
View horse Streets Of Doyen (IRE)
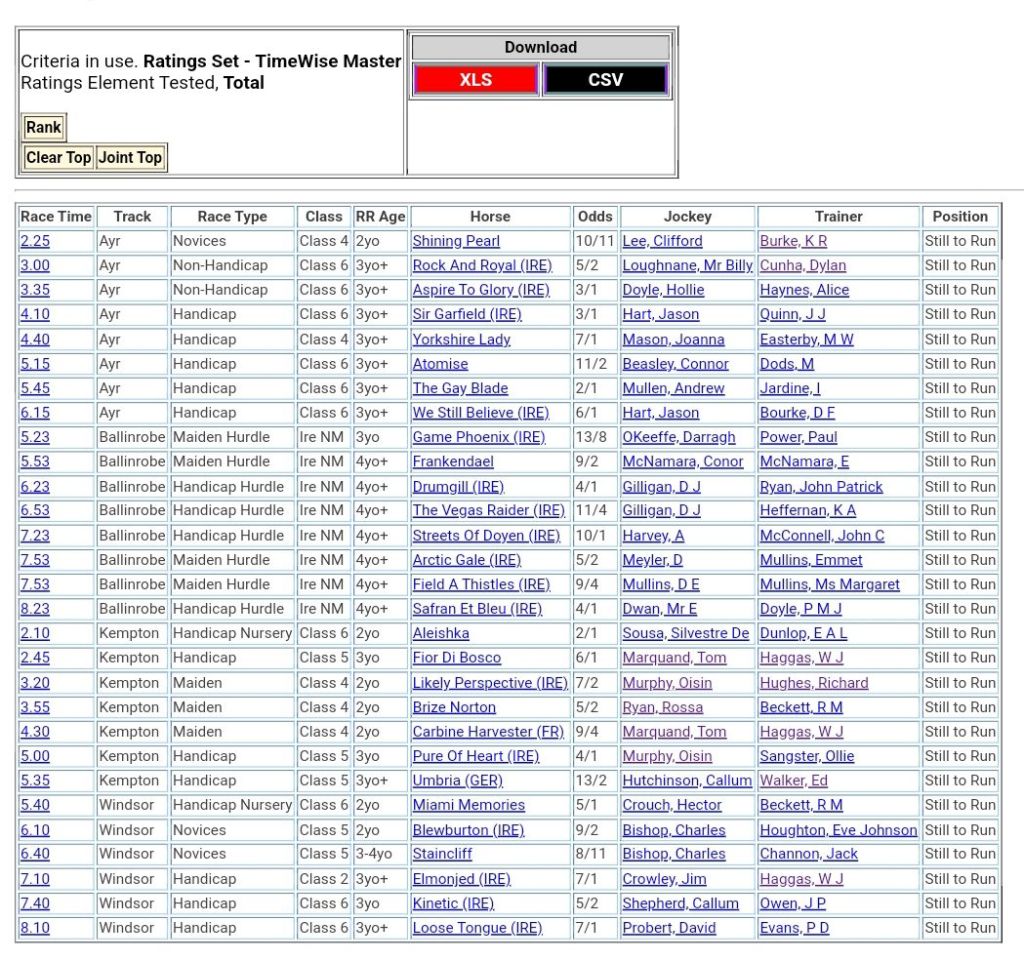point(486,536)
